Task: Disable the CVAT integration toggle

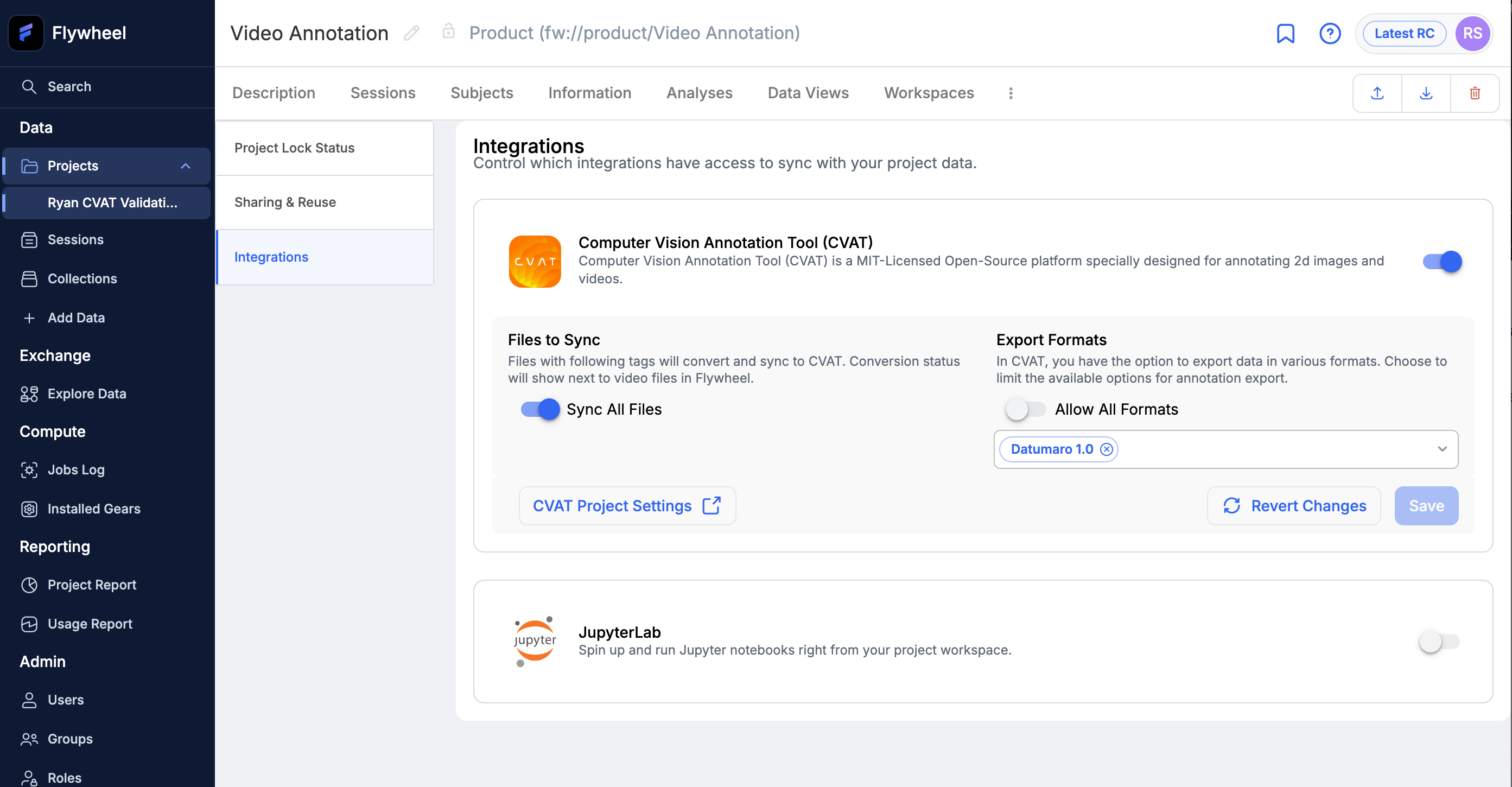Action: coord(1442,261)
